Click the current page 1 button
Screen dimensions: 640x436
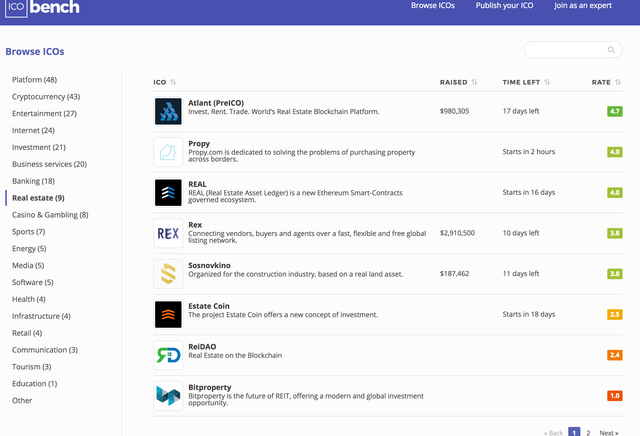click(574, 432)
